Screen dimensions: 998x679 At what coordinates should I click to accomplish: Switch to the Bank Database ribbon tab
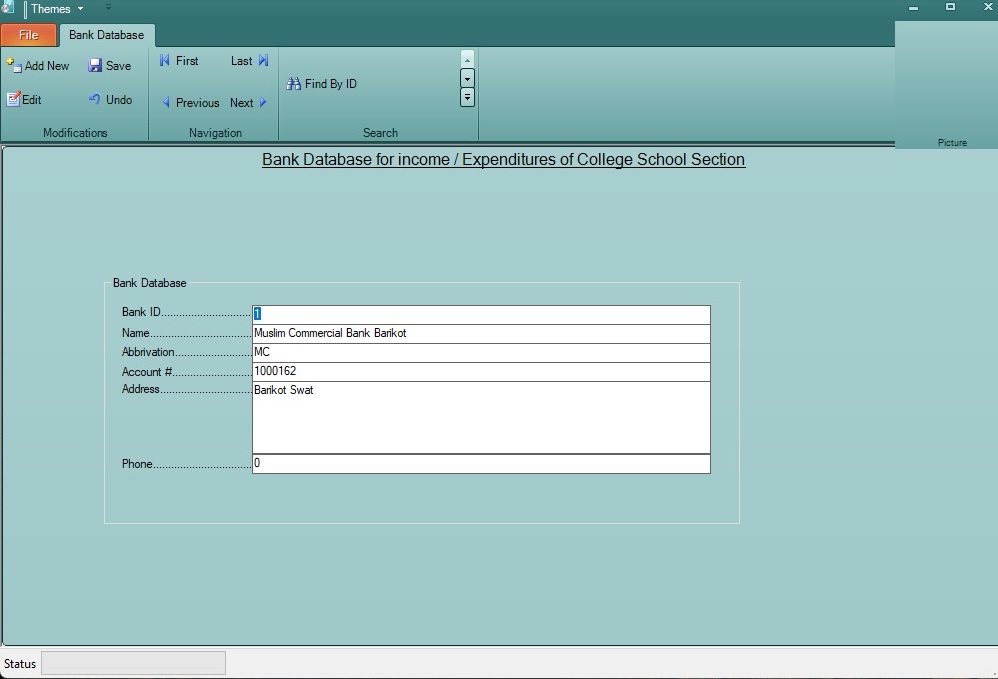point(107,34)
